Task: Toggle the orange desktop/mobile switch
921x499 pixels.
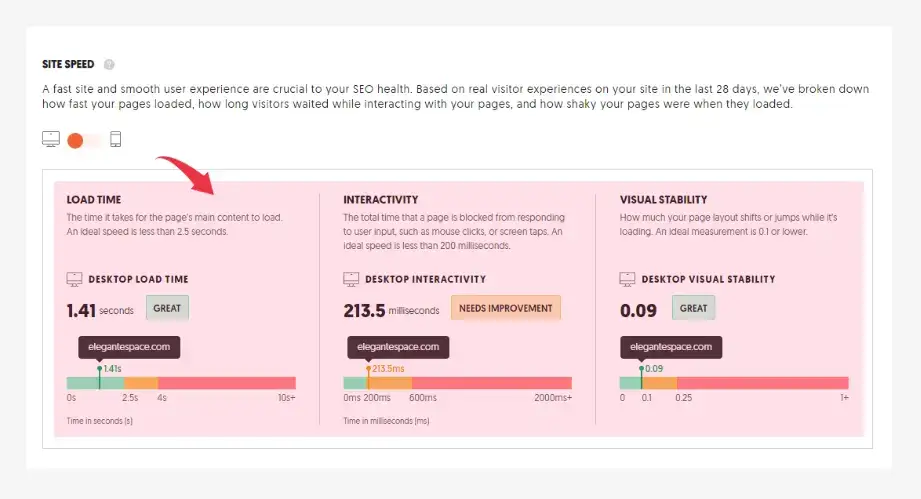Action: pos(82,140)
